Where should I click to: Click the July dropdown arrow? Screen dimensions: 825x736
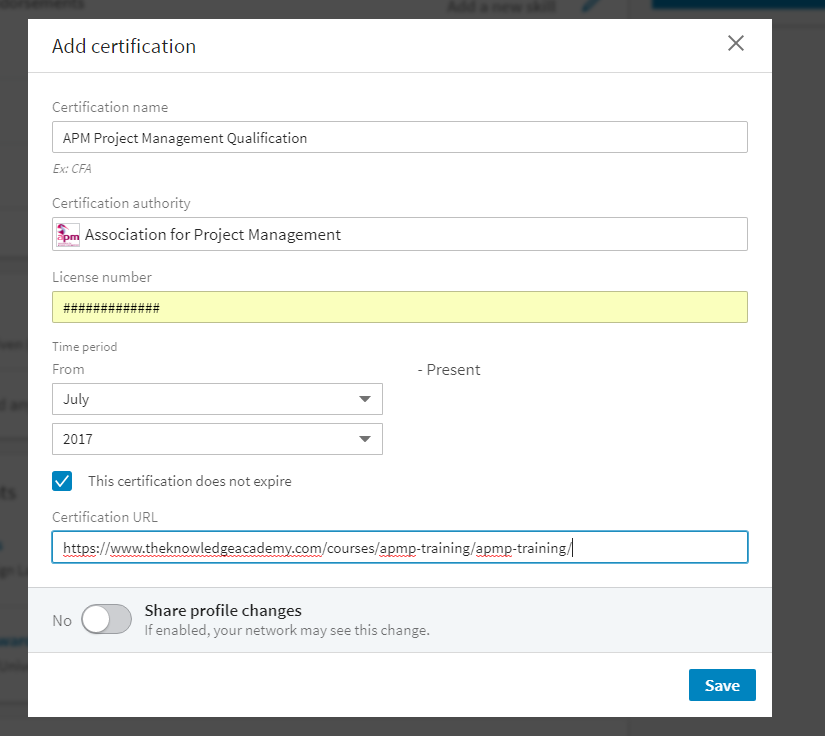(x=364, y=400)
